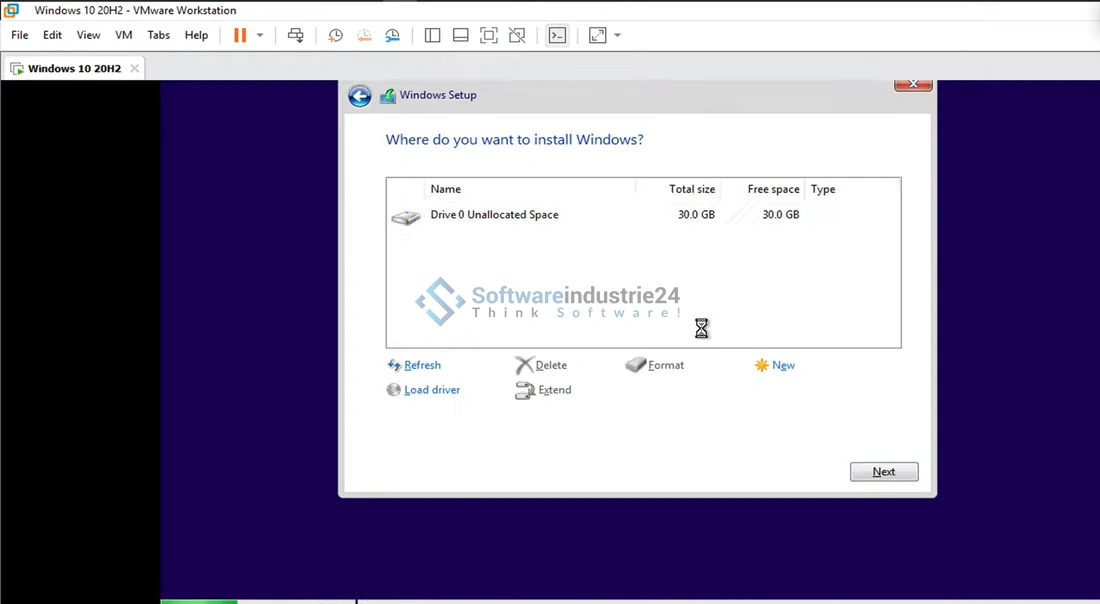
Task: Open the power options dropdown arrow
Action: [260, 35]
